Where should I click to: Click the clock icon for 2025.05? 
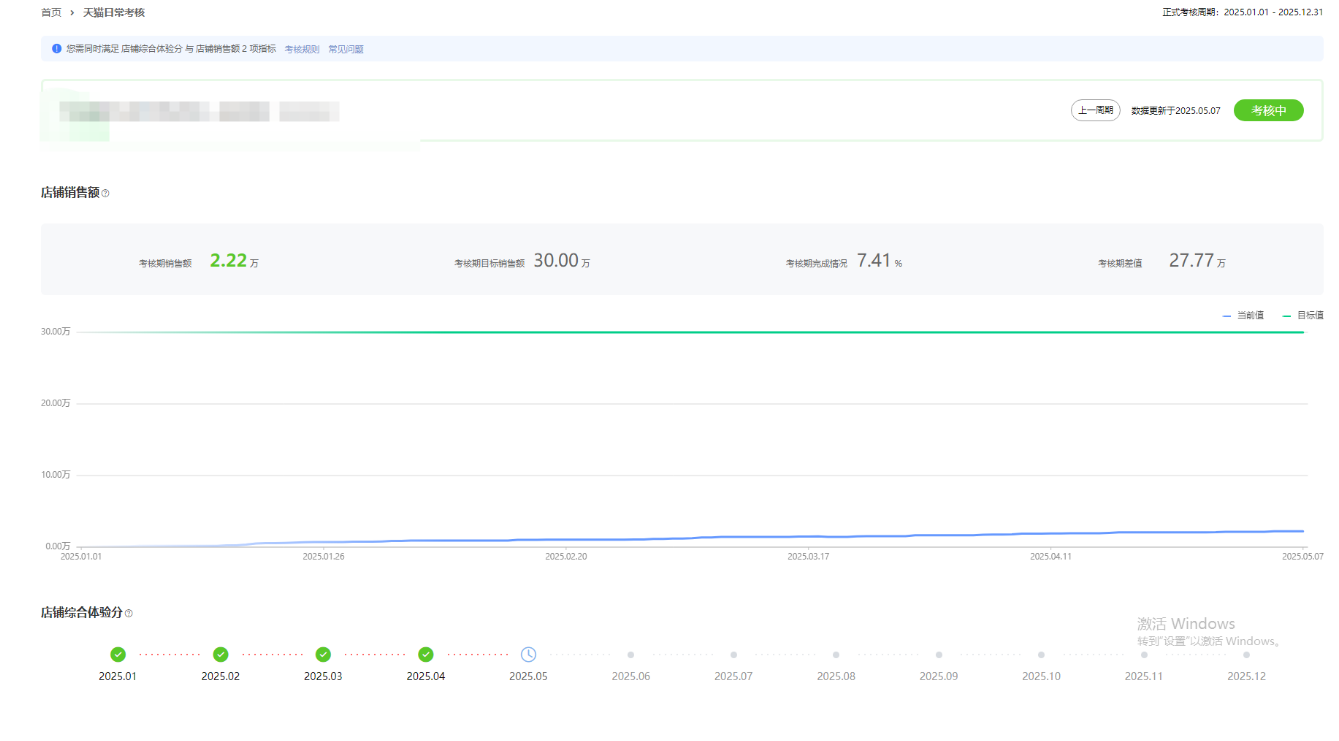(x=528, y=654)
